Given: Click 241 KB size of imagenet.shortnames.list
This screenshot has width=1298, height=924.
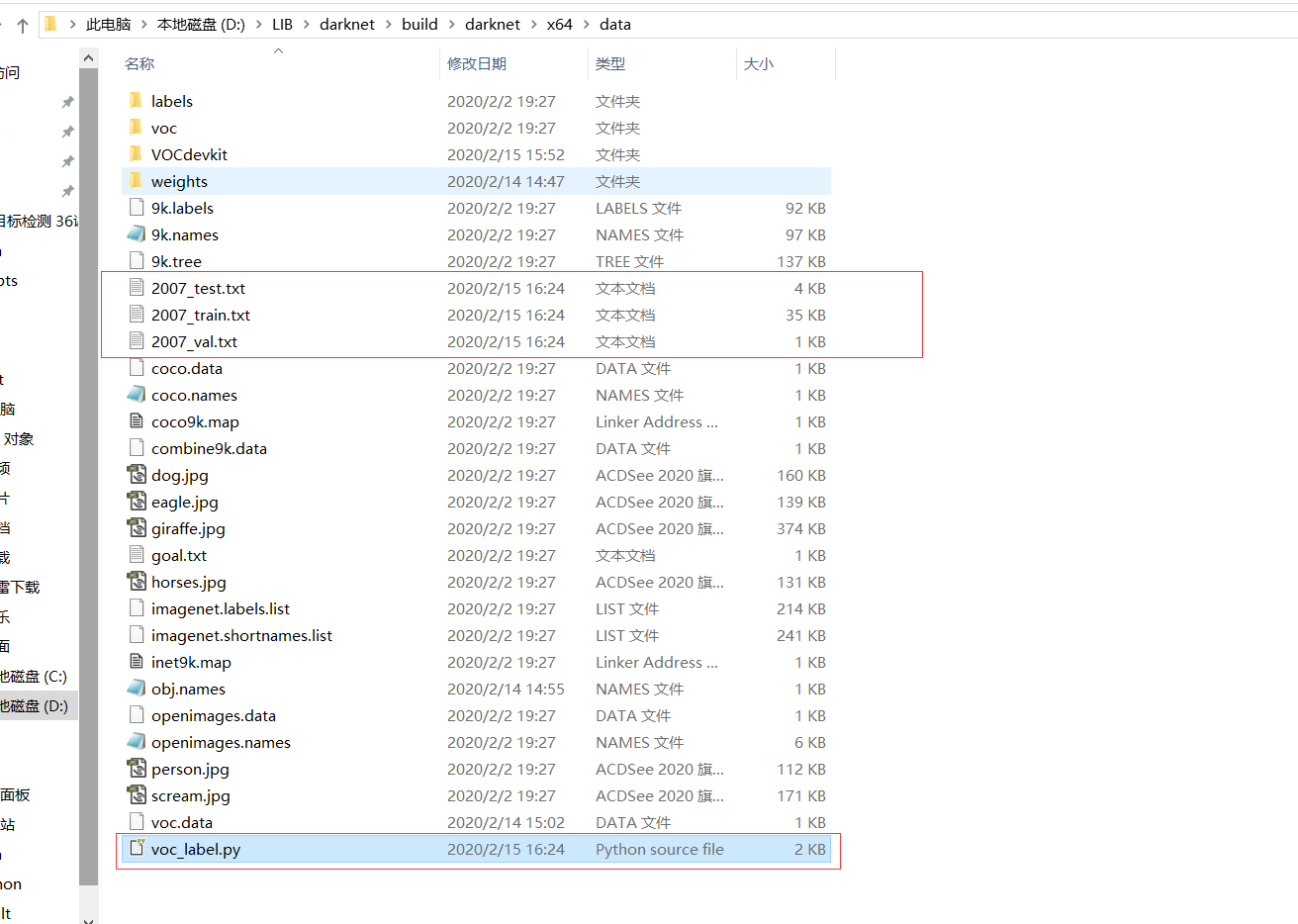Looking at the screenshot, I should pos(801,635).
